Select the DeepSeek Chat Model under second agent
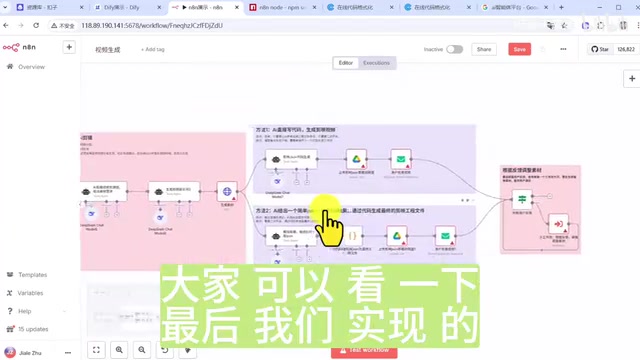The width and height of the screenshot is (640, 360). [x=160, y=218]
